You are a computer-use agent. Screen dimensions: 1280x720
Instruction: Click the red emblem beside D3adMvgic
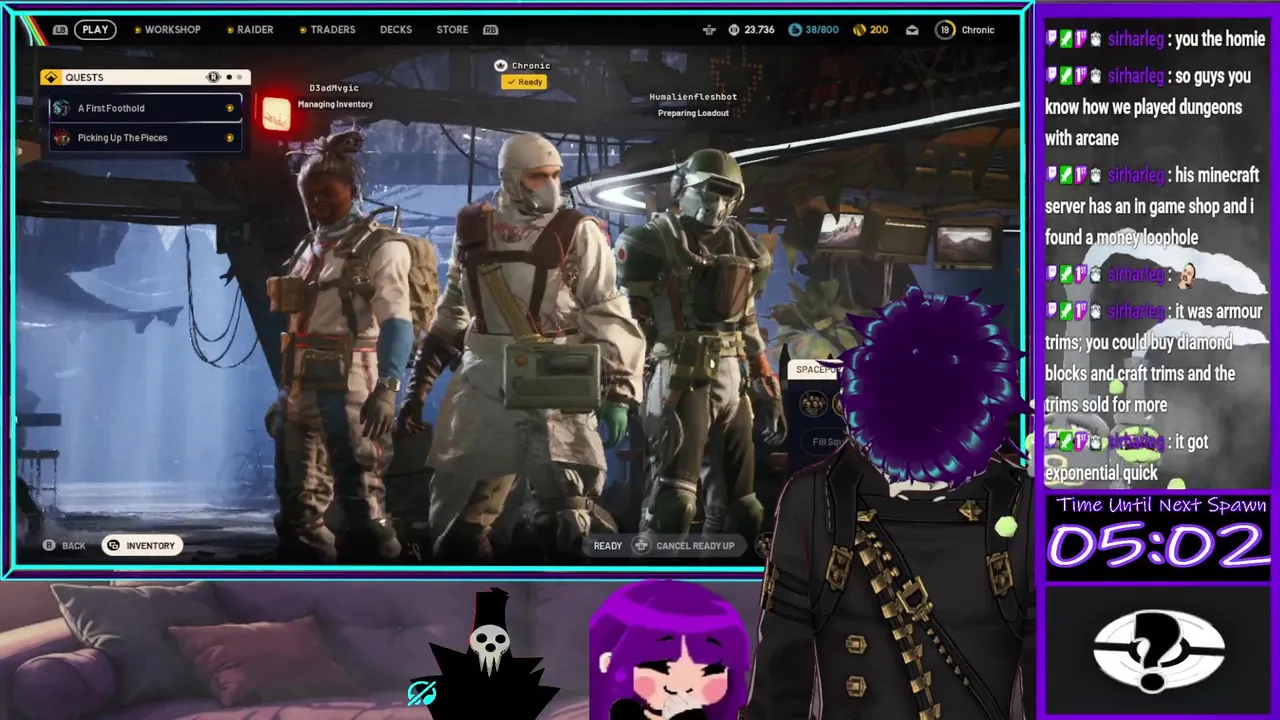tap(276, 114)
